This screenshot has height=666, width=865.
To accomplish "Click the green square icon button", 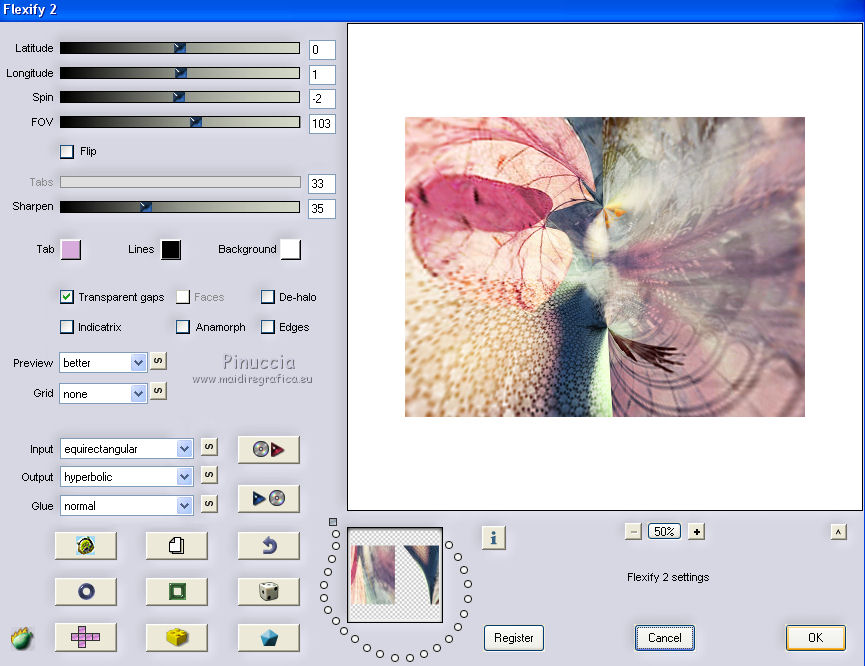I will tap(177, 592).
